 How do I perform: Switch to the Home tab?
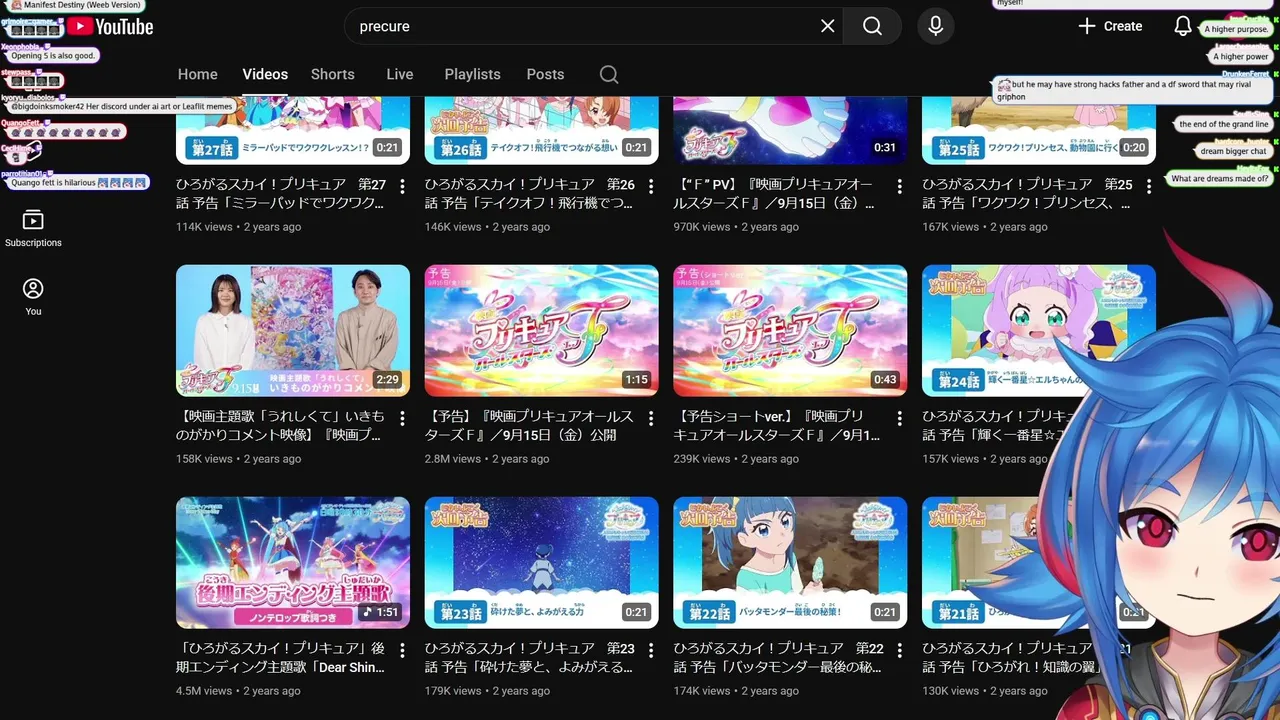pyautogui.click(x=198, y=74)
